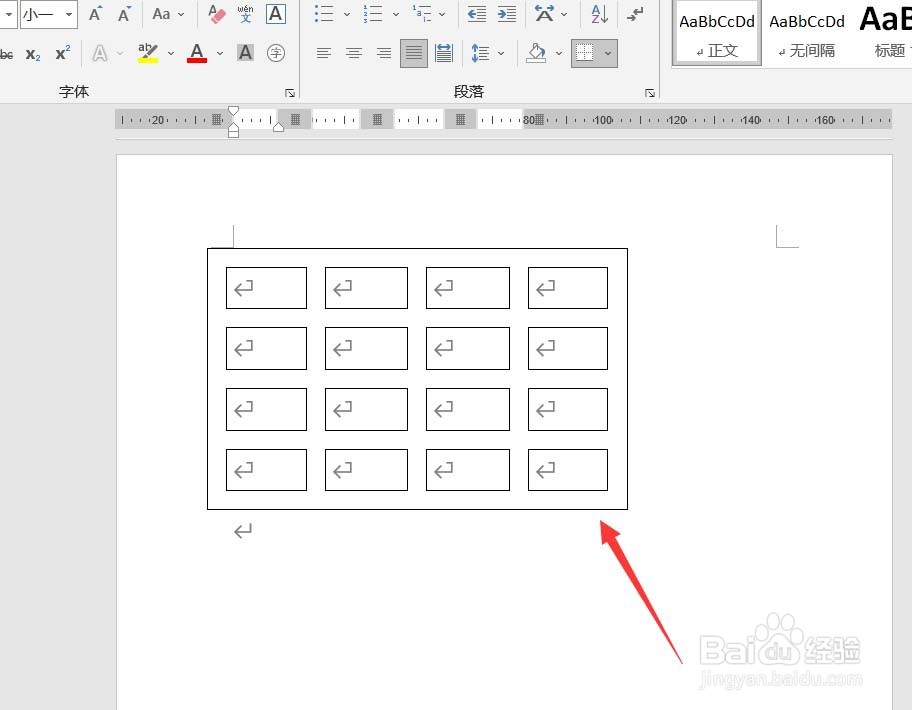Screen dimensions: 912x710
Task: Open the line spacing dropdown arrow
Action: (501, 53)
